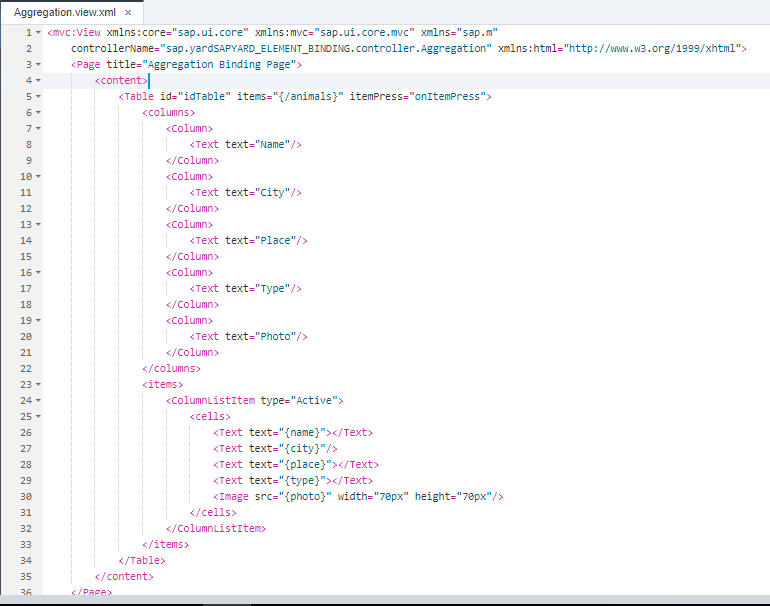Click the closing content tag on line 35
Screen dimensions: 770x606
point(124,577)
